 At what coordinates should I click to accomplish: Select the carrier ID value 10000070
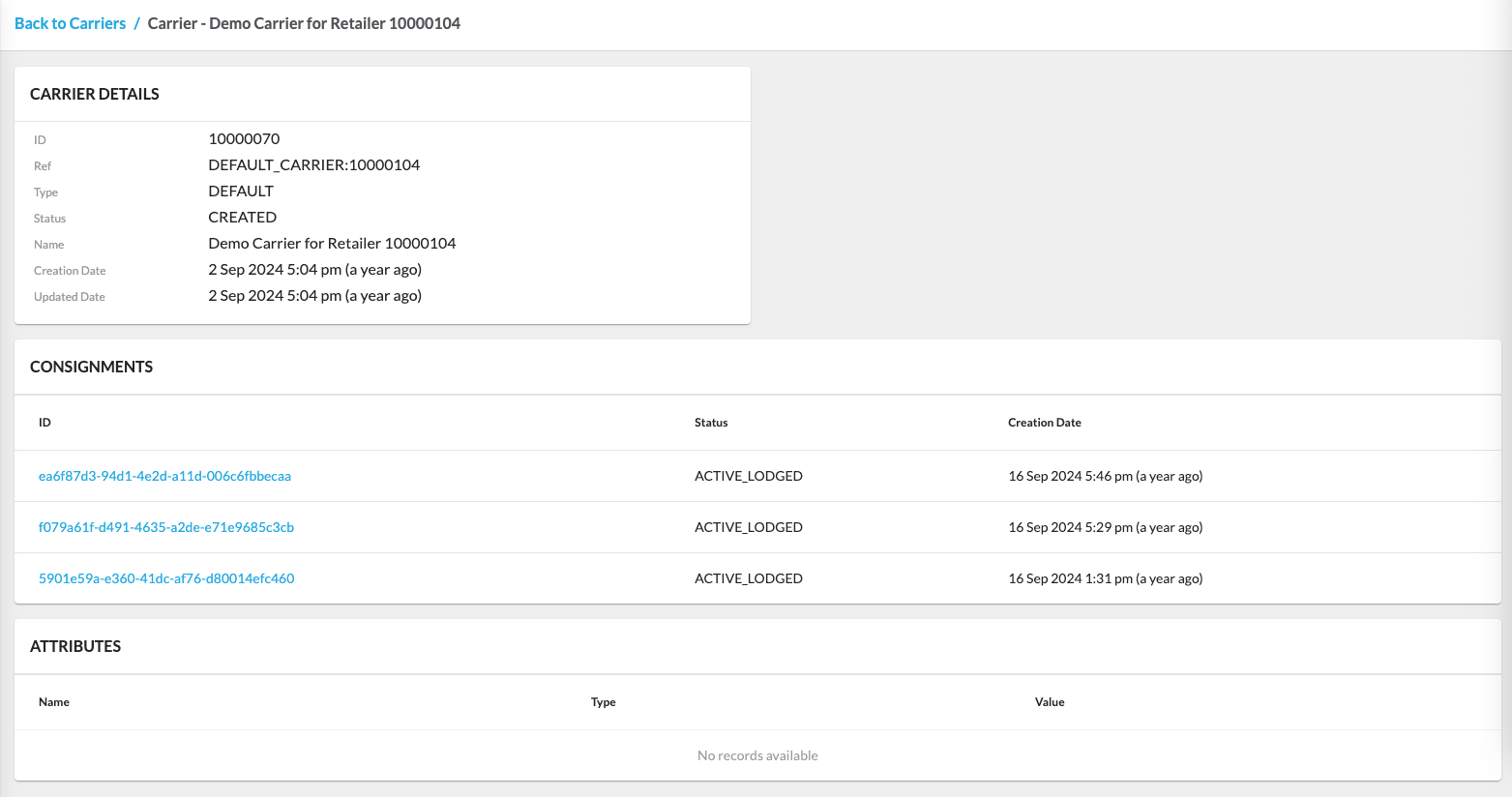244,139
